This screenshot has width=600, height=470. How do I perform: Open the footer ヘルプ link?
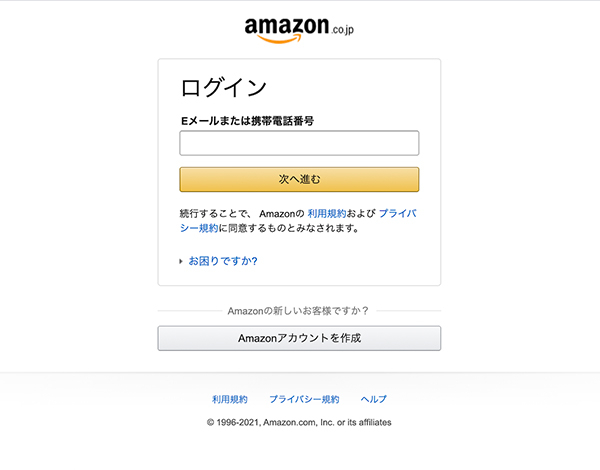tap(373, 399)
